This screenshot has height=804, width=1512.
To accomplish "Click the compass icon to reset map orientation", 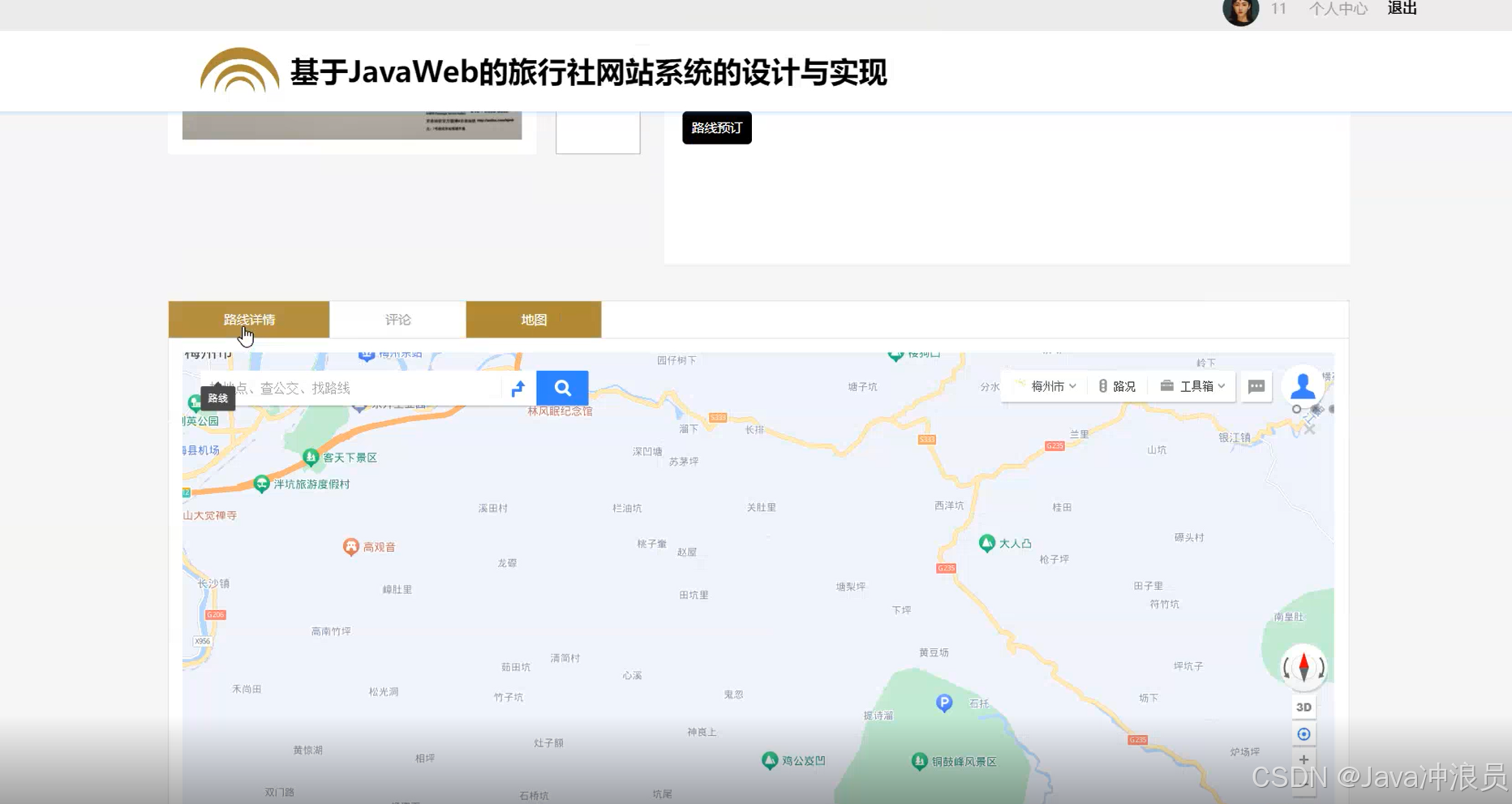I will (x=1303, y=667).
